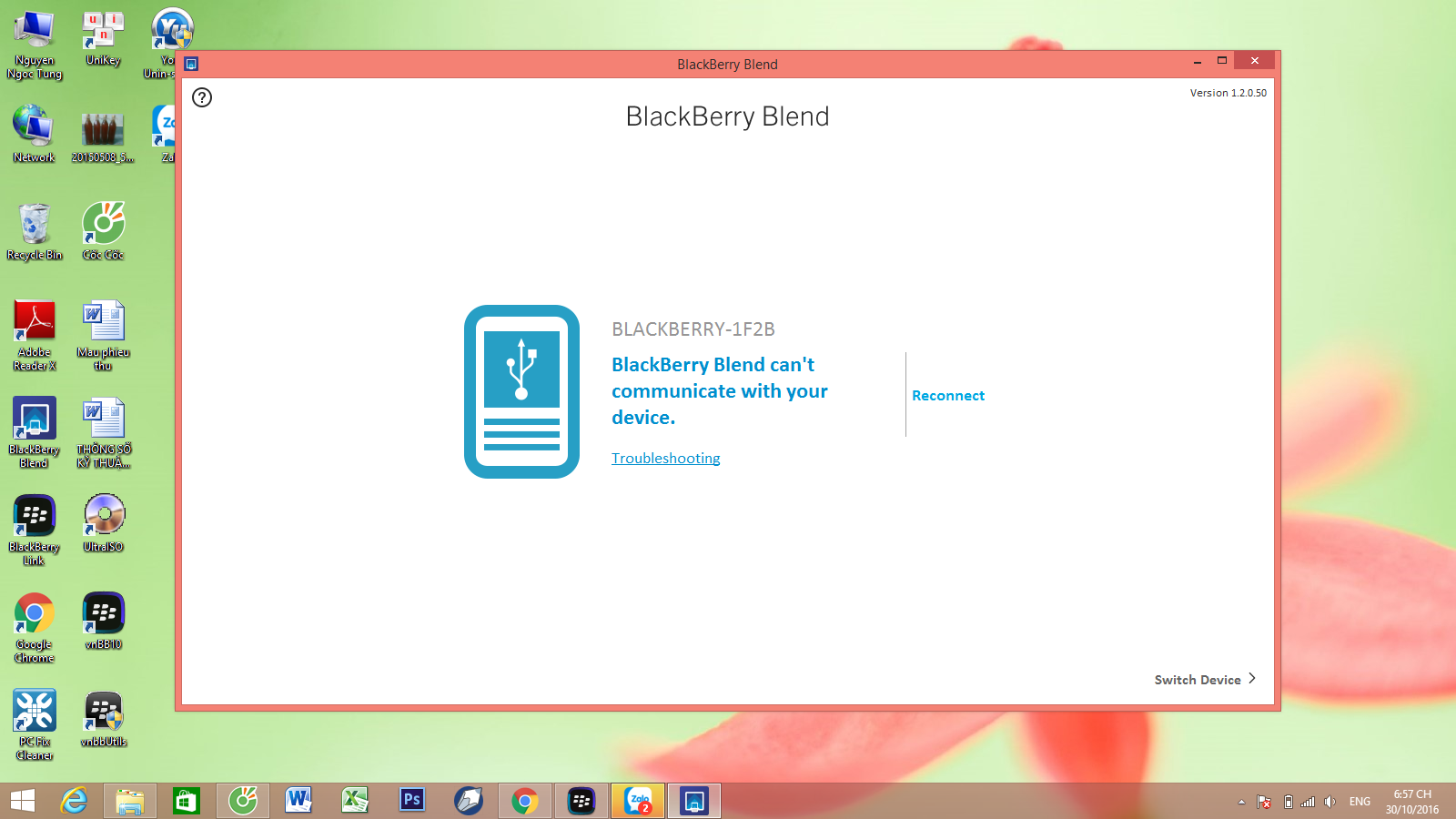Click BlackBerry Blend taskbar button

point(694,801)
